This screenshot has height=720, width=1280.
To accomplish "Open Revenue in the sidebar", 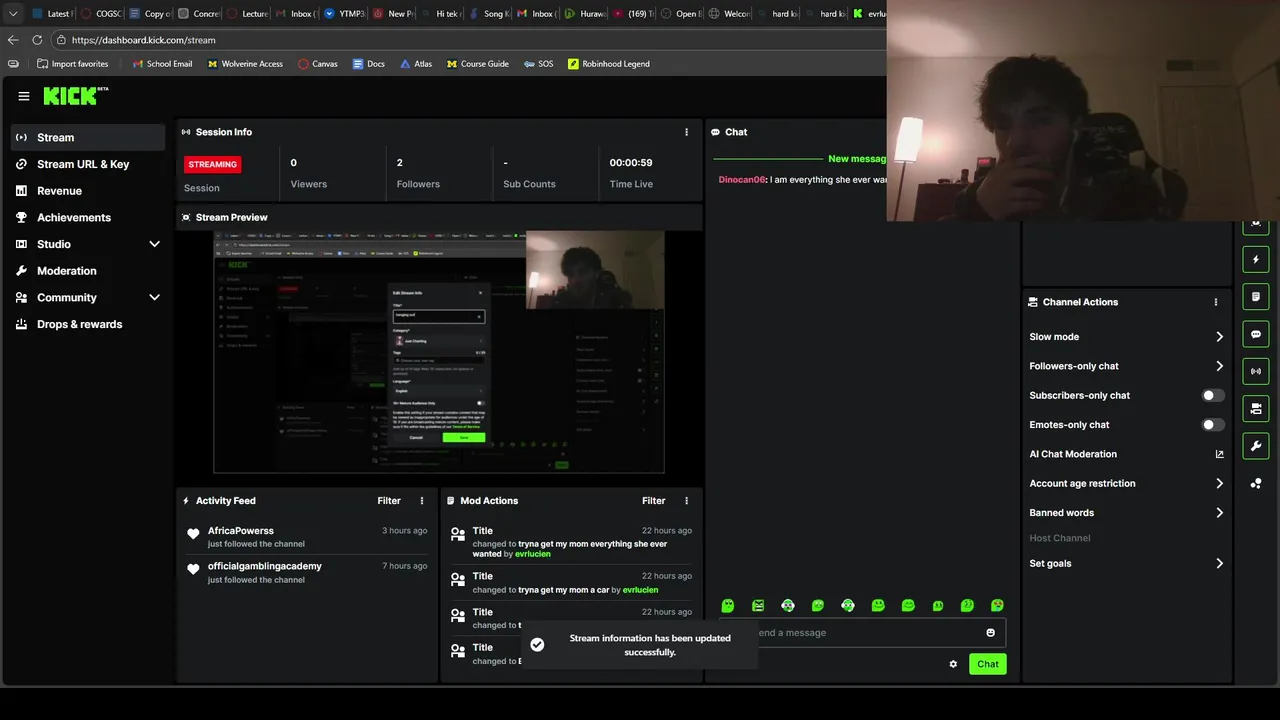I will tap(88, 191).
